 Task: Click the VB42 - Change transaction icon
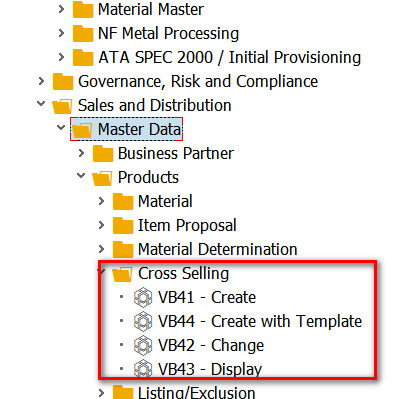pos(143,345)
